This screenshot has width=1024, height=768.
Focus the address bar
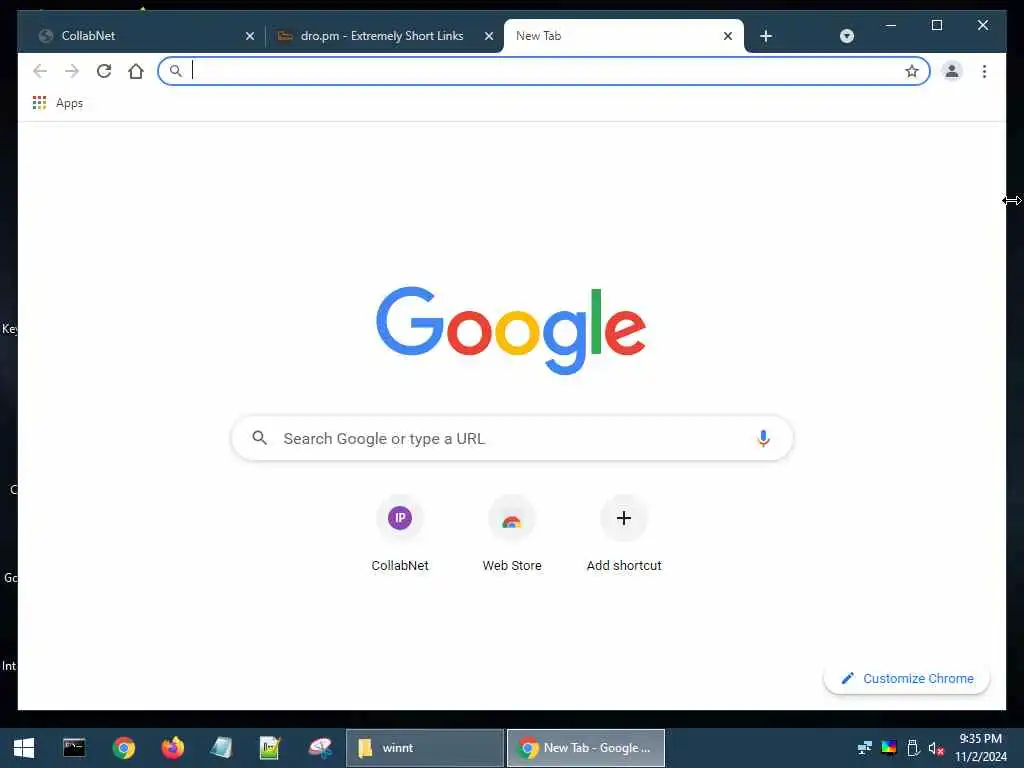544,71
